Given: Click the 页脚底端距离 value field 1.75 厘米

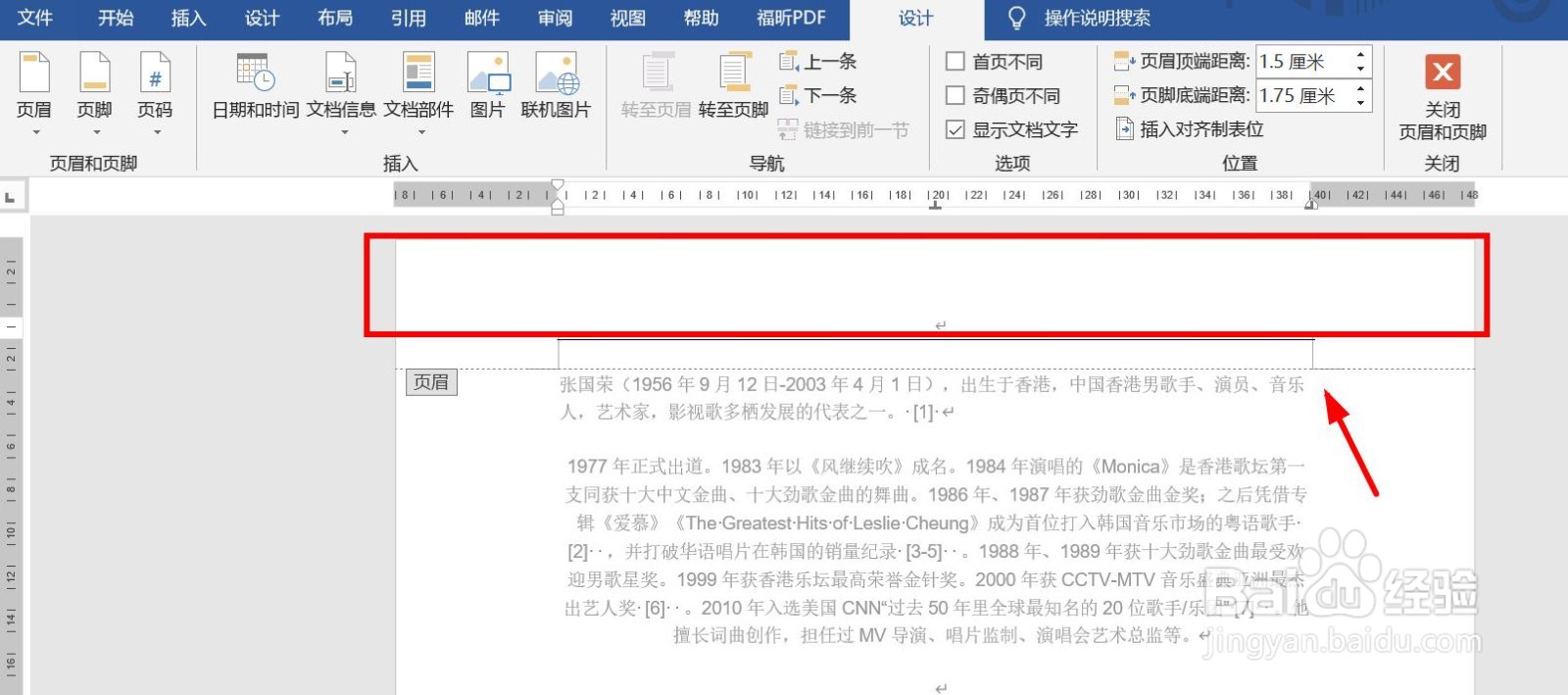Looking at the screenshot, I should pos(1303,96).
